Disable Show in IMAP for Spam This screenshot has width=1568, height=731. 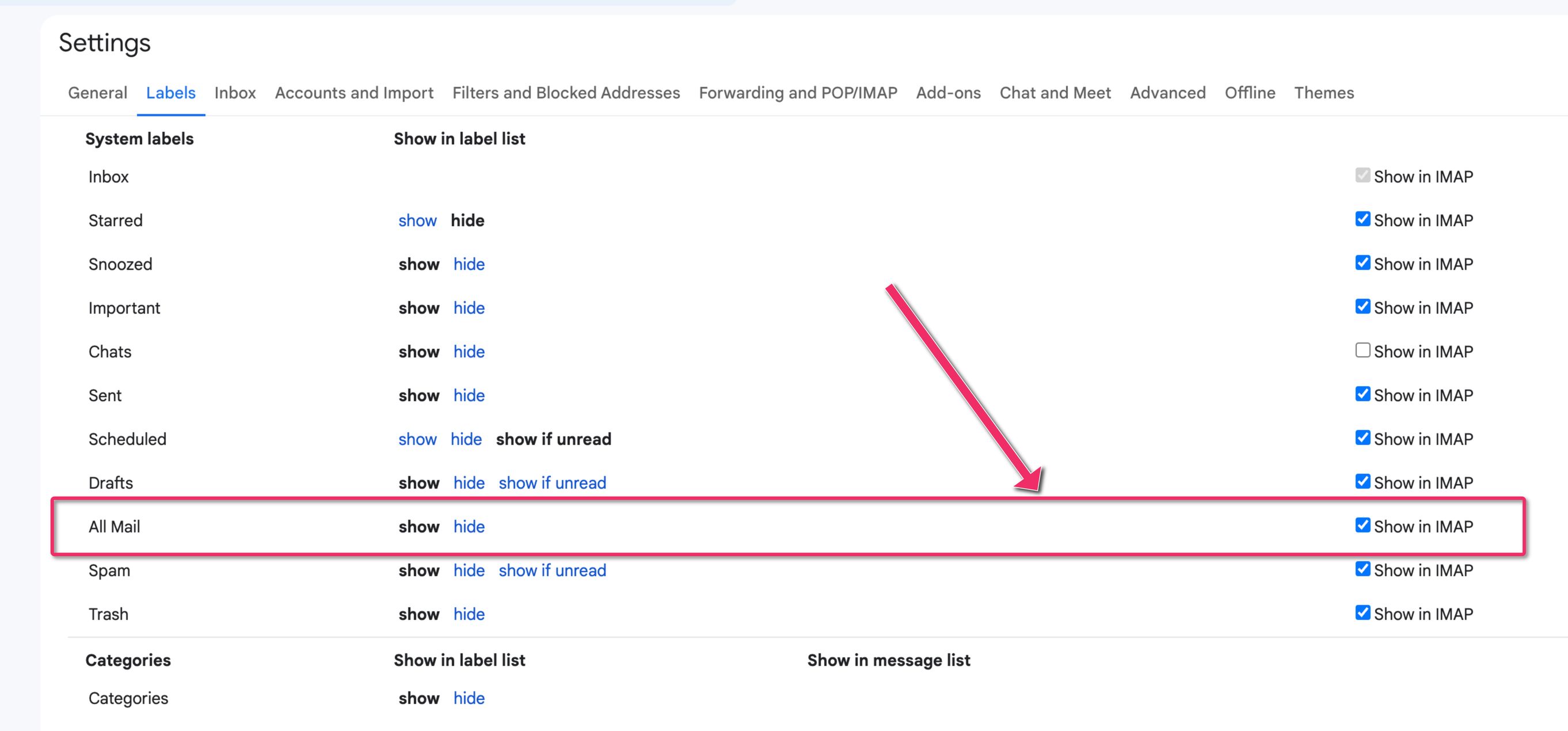coord(1363,570)
